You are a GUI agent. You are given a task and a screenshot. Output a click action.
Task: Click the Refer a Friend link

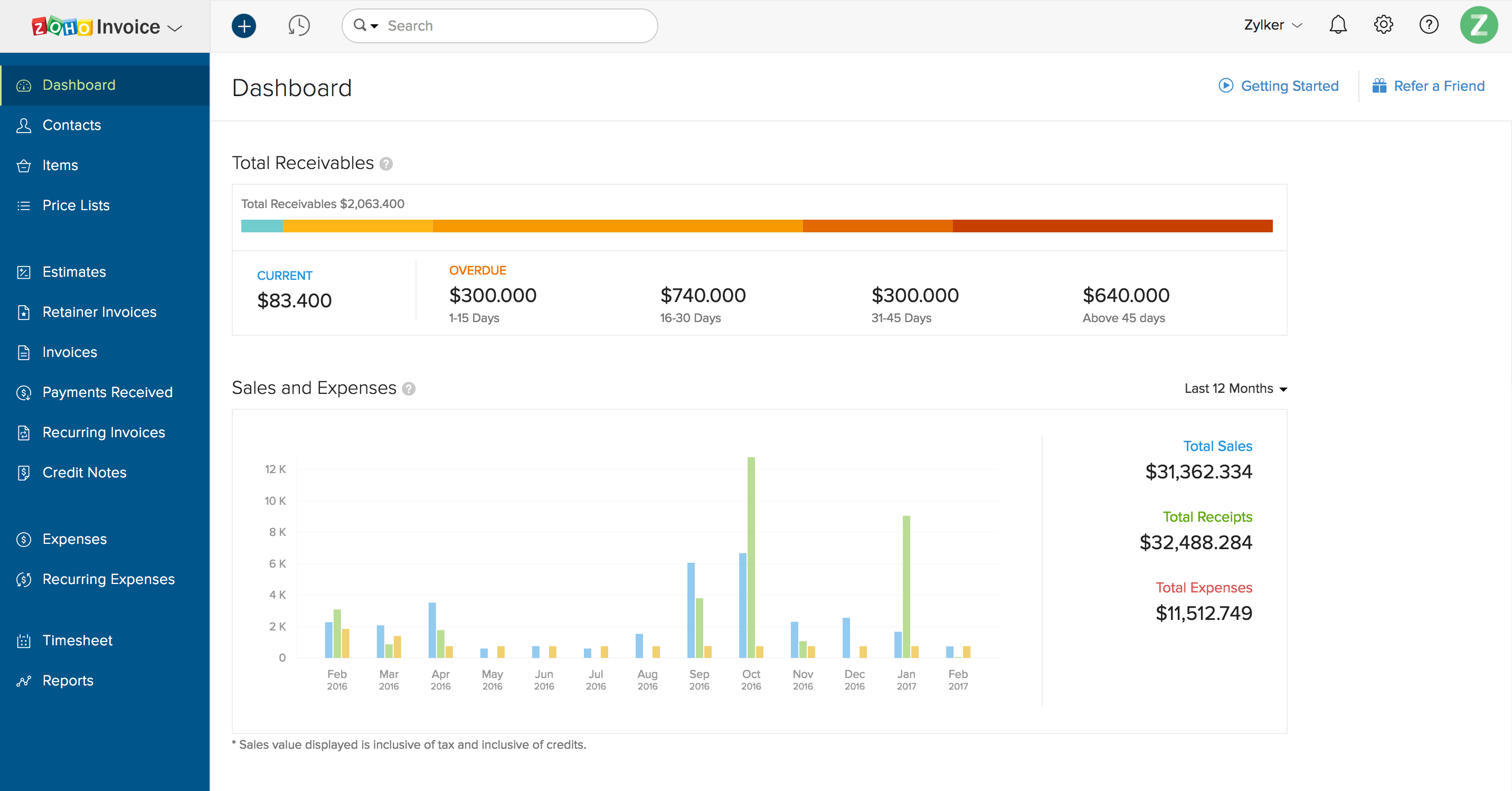1439,86
